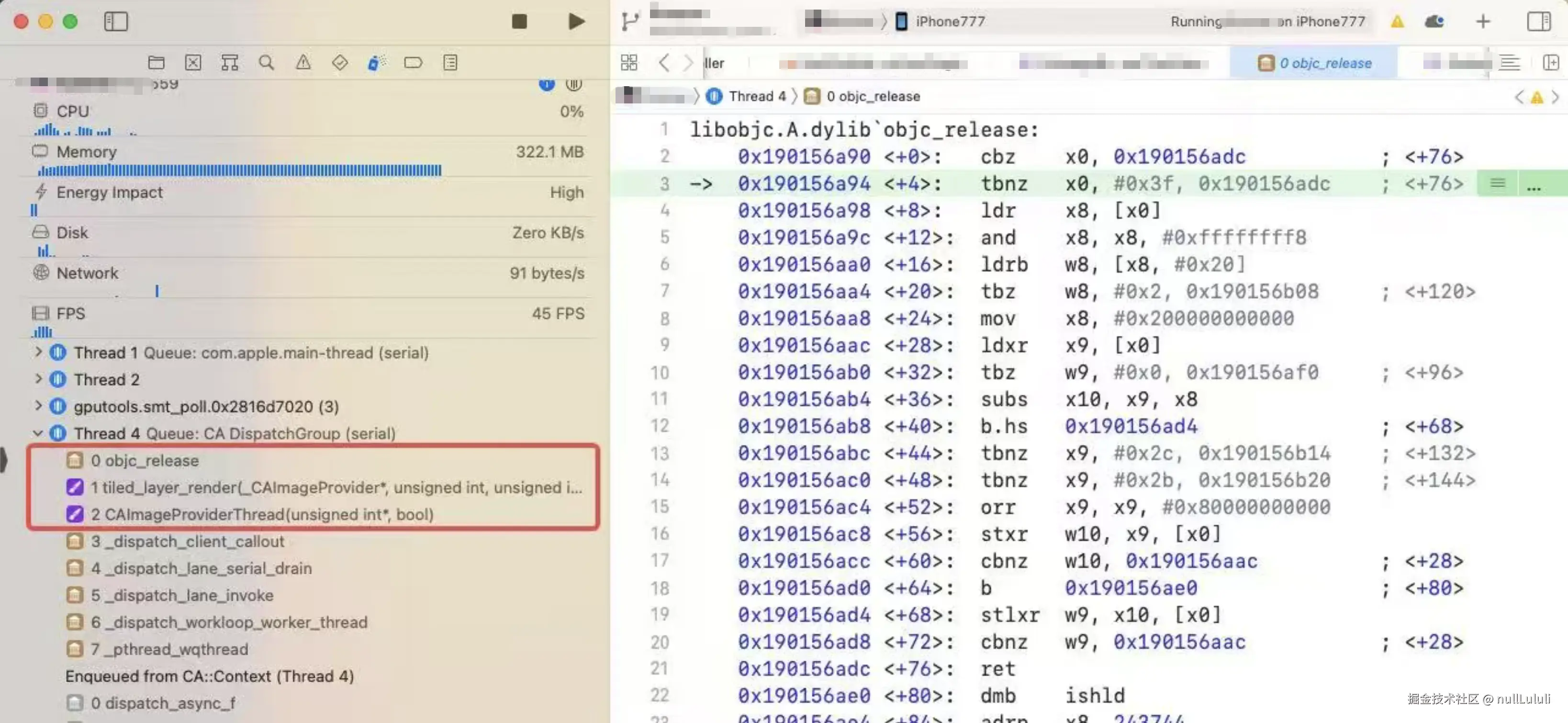The width and height of the screenshot is (1568, 723).
Task: Click the source control branch icon
Action: pos(630,22)
